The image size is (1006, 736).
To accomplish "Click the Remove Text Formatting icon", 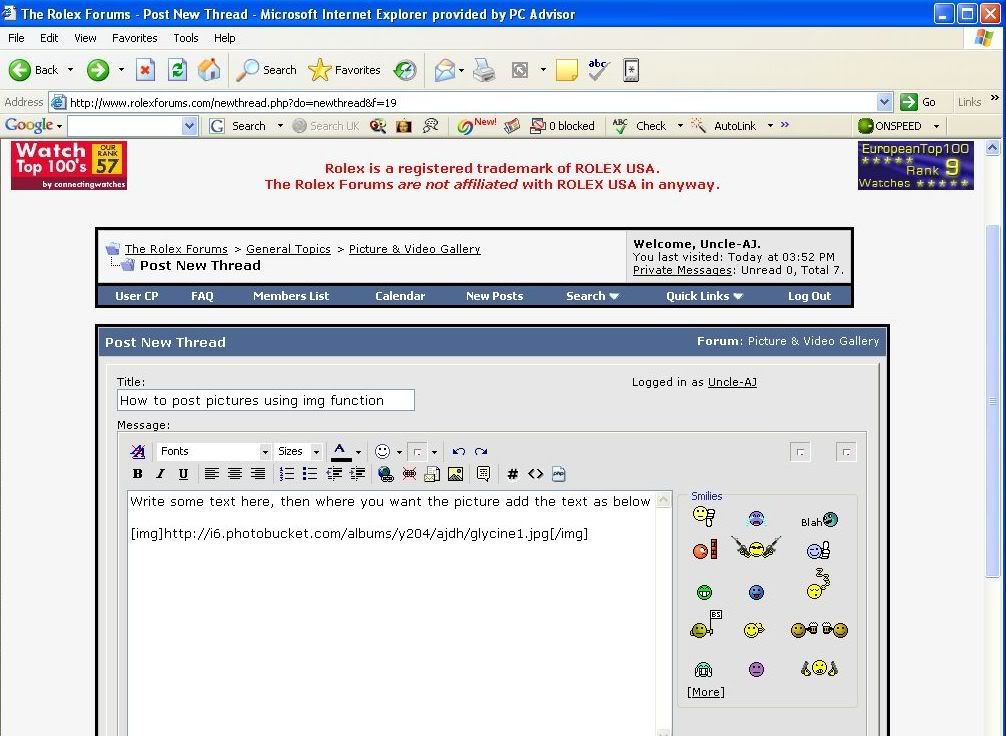I will [137, 452].
